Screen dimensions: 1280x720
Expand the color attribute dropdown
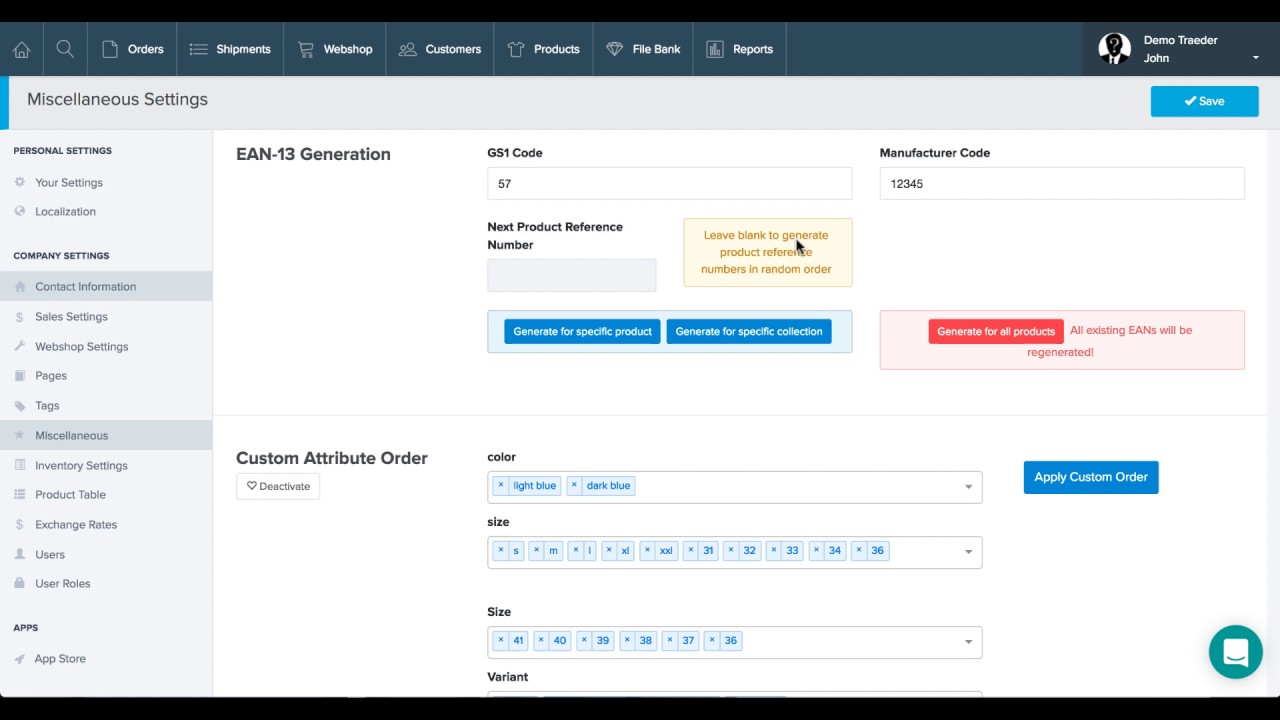(968, 487)
